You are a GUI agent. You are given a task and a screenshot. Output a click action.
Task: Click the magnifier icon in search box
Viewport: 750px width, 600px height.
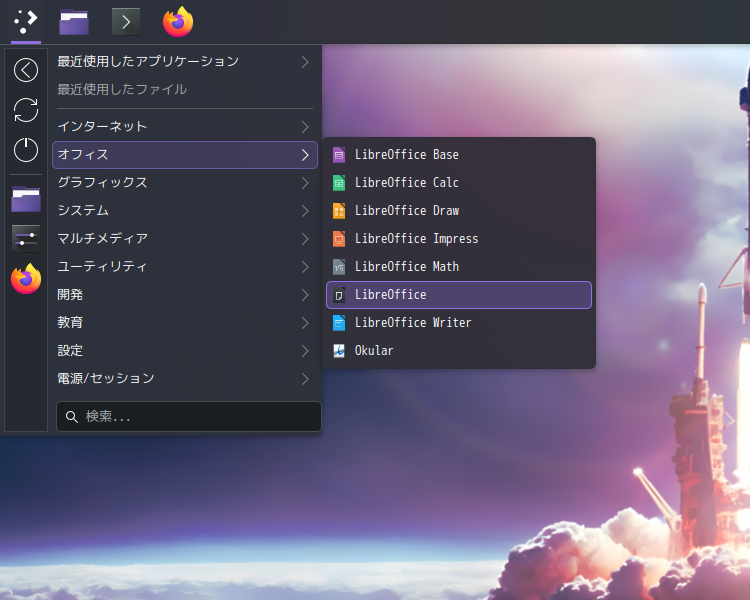(x=72, y=417)
